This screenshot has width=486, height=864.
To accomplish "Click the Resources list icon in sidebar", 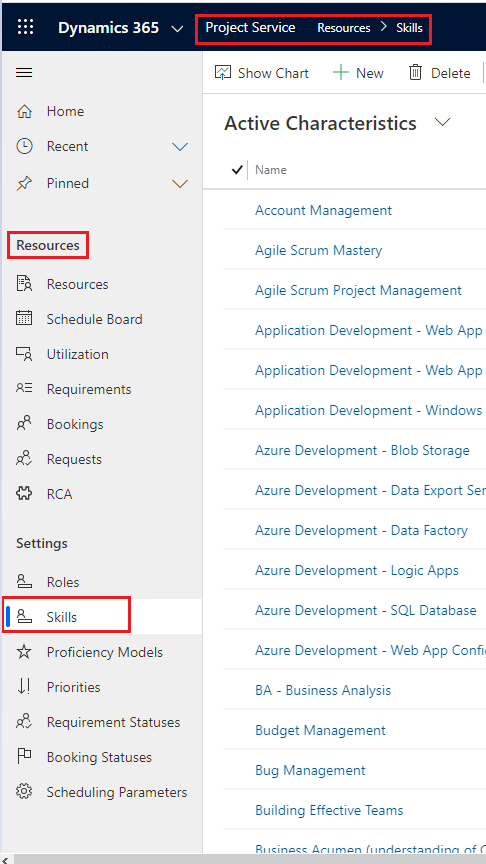I will coord(24,284).
